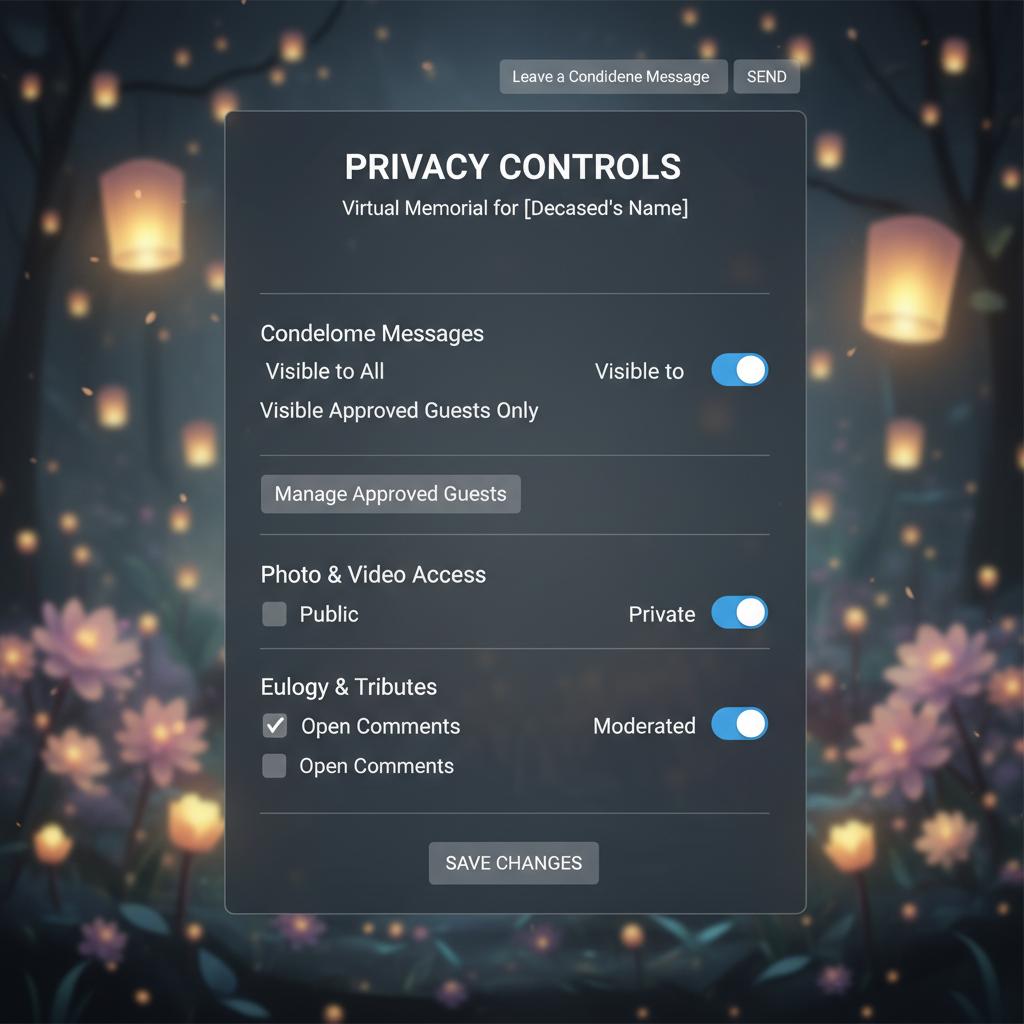The image size is (1024, 1024).
Task: Click the PRIVACY CONTROLS heading
Action: tap(513, 167)
